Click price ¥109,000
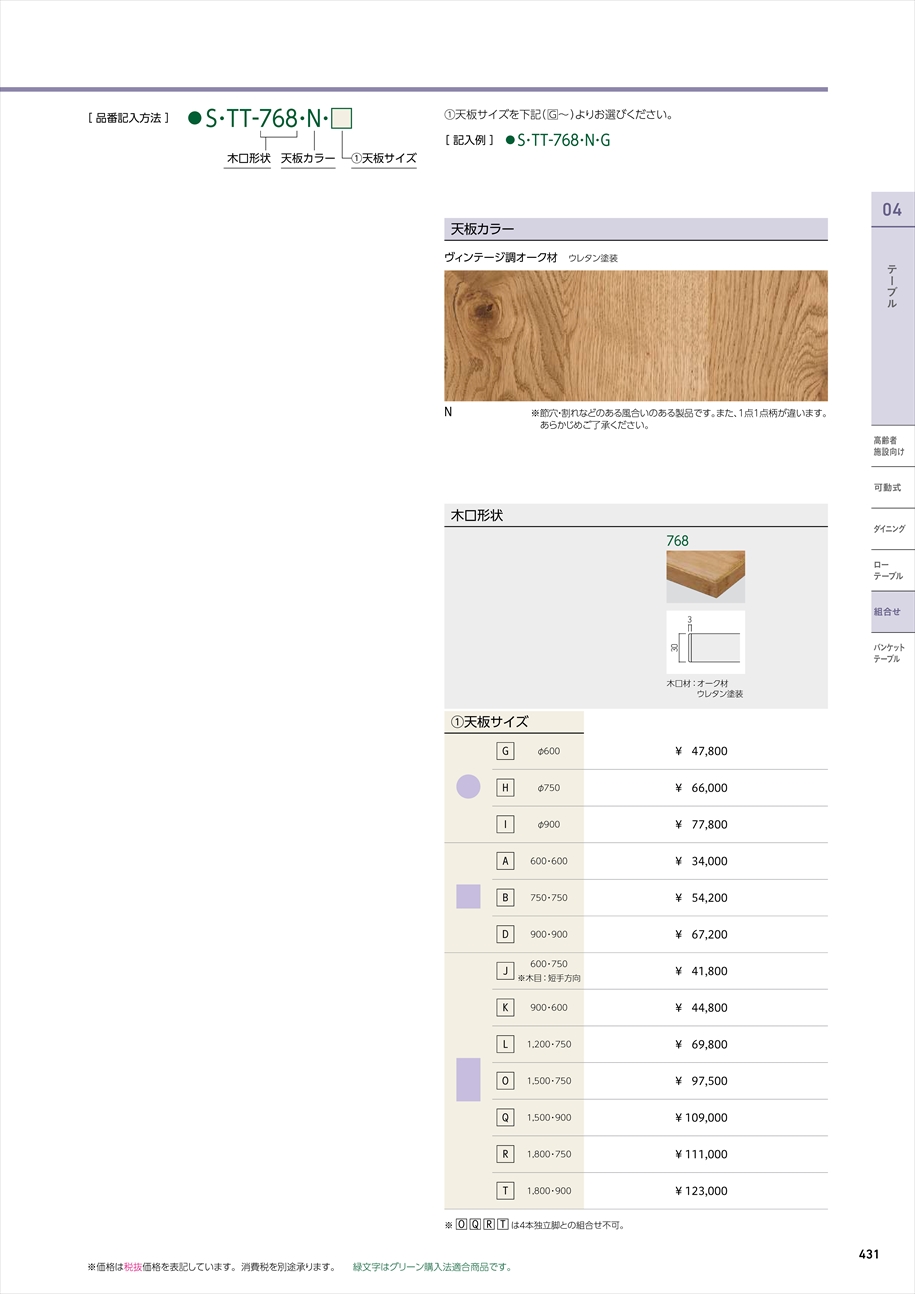The image size is (915, 1294). [701, 1118]
